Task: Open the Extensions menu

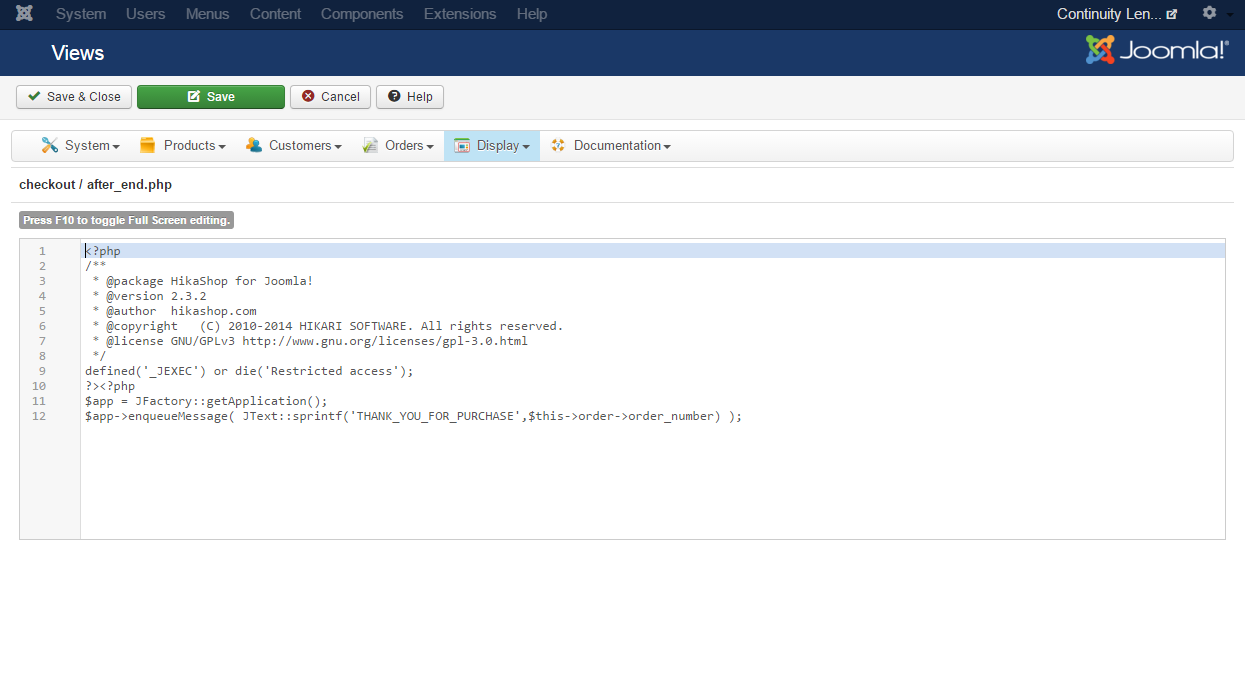Action: tap(460, 14)
